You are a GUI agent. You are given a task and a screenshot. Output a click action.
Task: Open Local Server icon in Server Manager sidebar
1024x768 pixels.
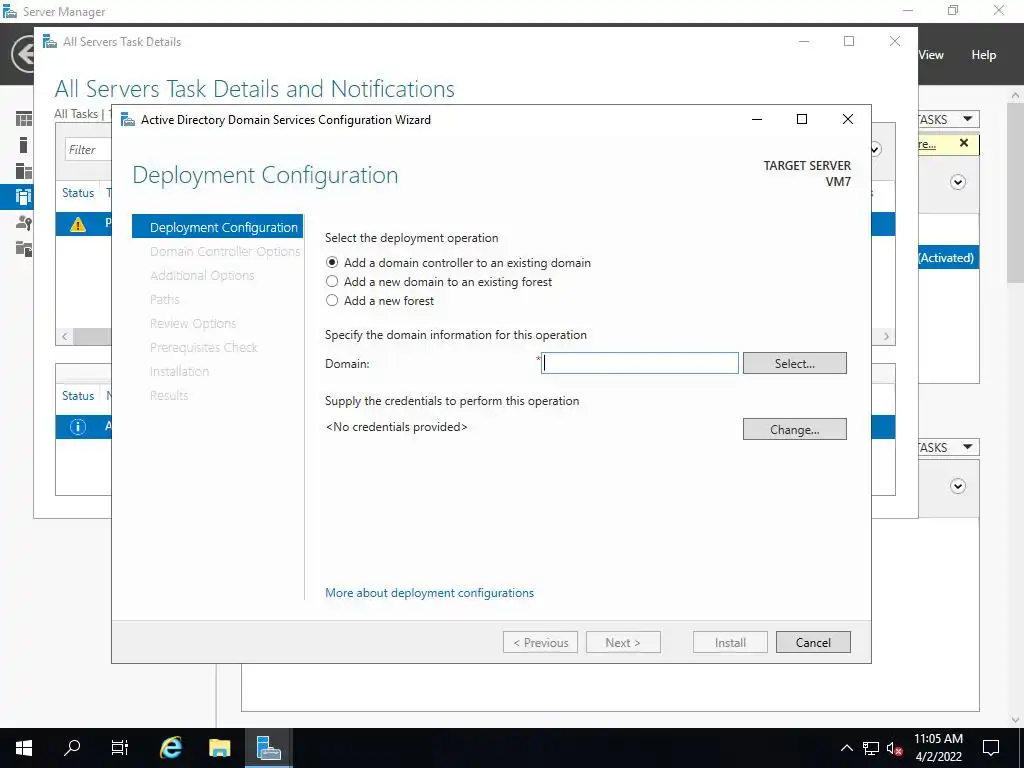[x=24, y=144]
